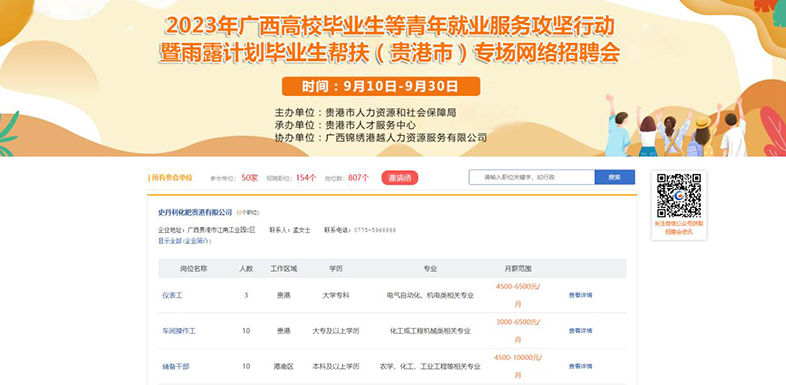Click the 50家 participating units count

pos(250,177)
